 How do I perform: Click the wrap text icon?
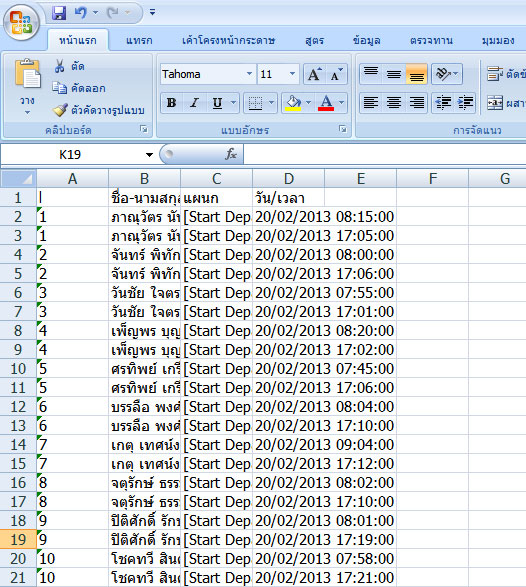point(495,74)
